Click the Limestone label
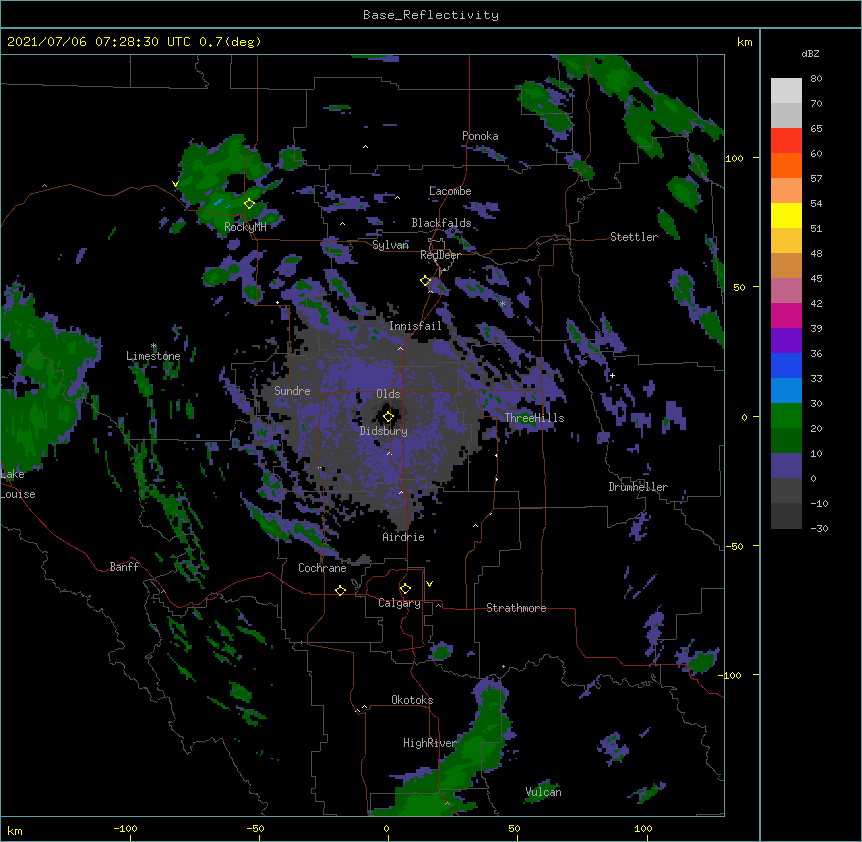Image resolution: width=862 pixels, height=842 pixels. click(153, 356)
